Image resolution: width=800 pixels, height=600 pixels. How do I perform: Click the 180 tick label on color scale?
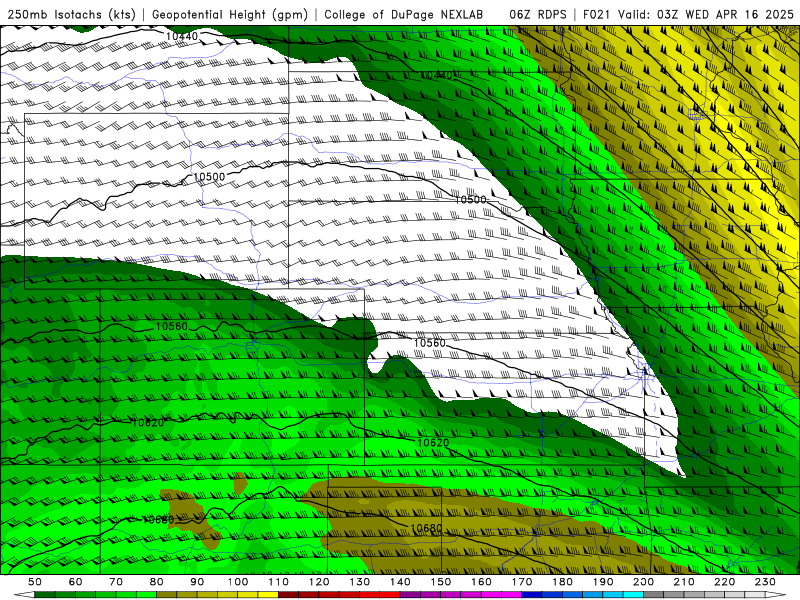point(562,582)
